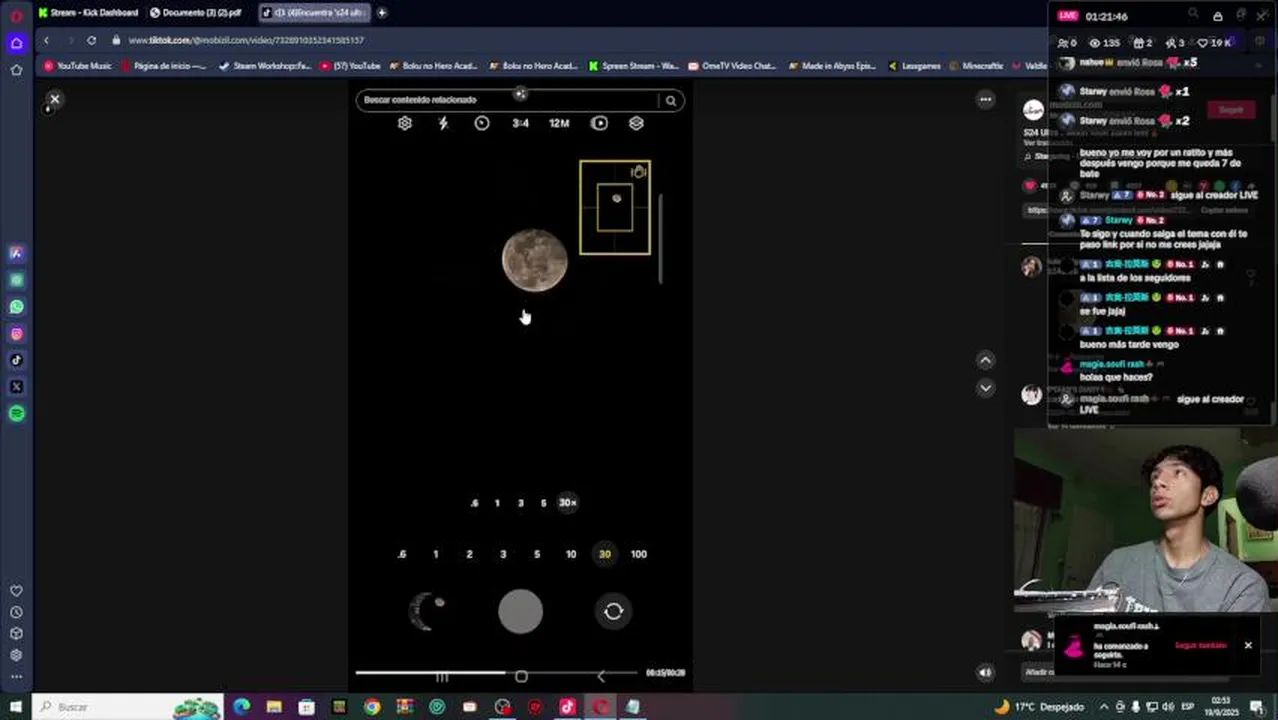
Task: Mute the TikTok video volume
Action: (x=985, y=673)
